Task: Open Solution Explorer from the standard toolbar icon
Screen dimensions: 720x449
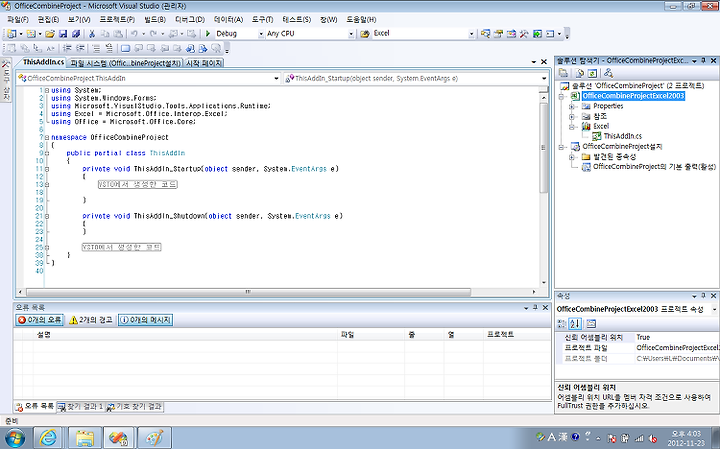Action: [485, 34]
